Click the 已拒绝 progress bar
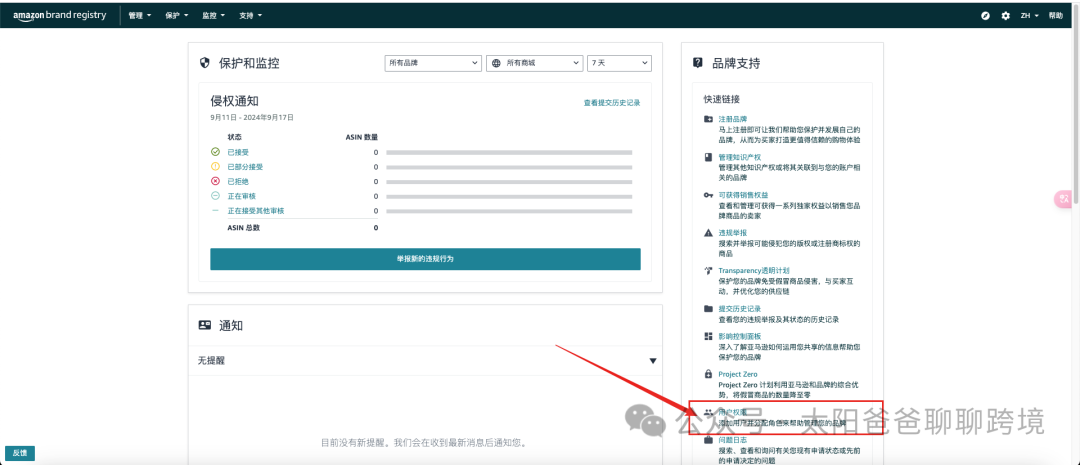 [509, 181]
